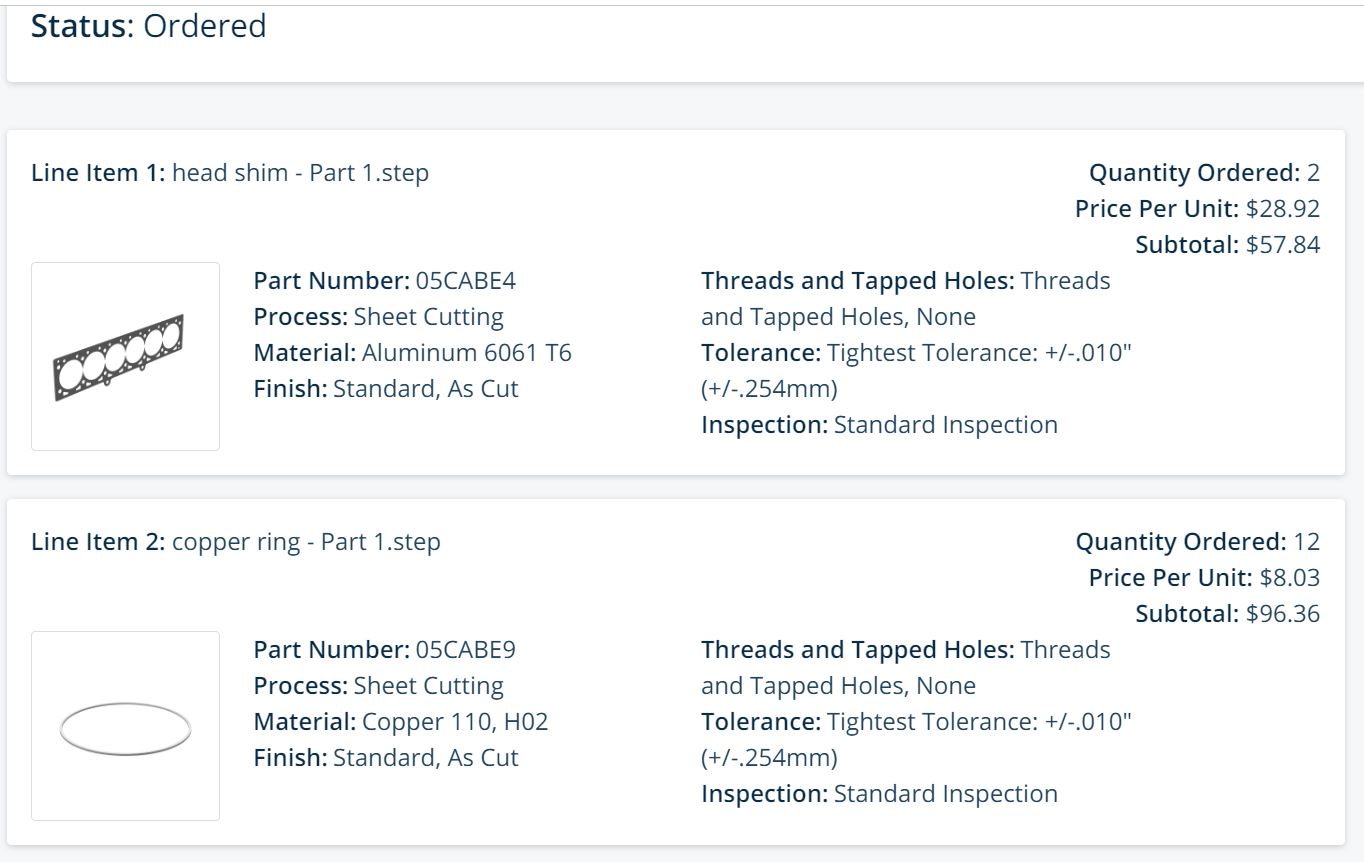Click the head shim gasket thumbnail
Viewport: 1364px width, 862px height.
tap(125, 356)
